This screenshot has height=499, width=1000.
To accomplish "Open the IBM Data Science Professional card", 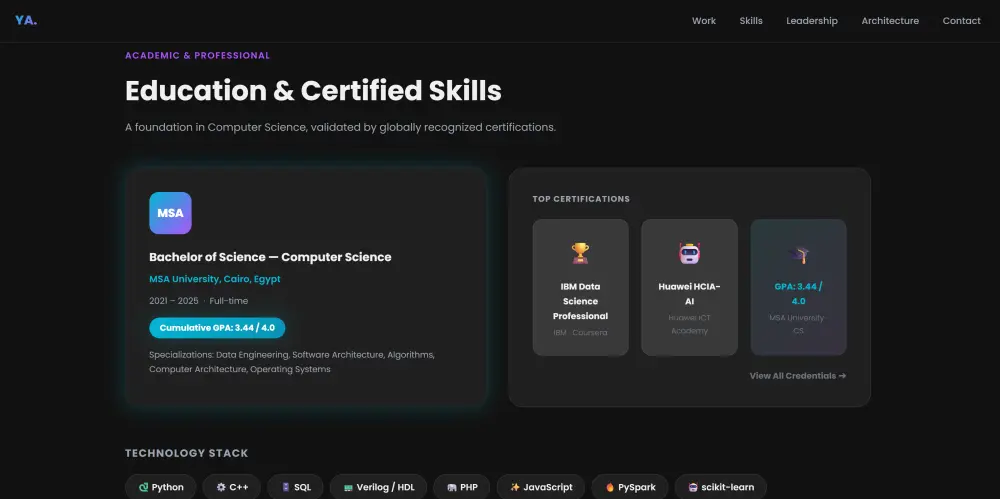I will [580, 287].
